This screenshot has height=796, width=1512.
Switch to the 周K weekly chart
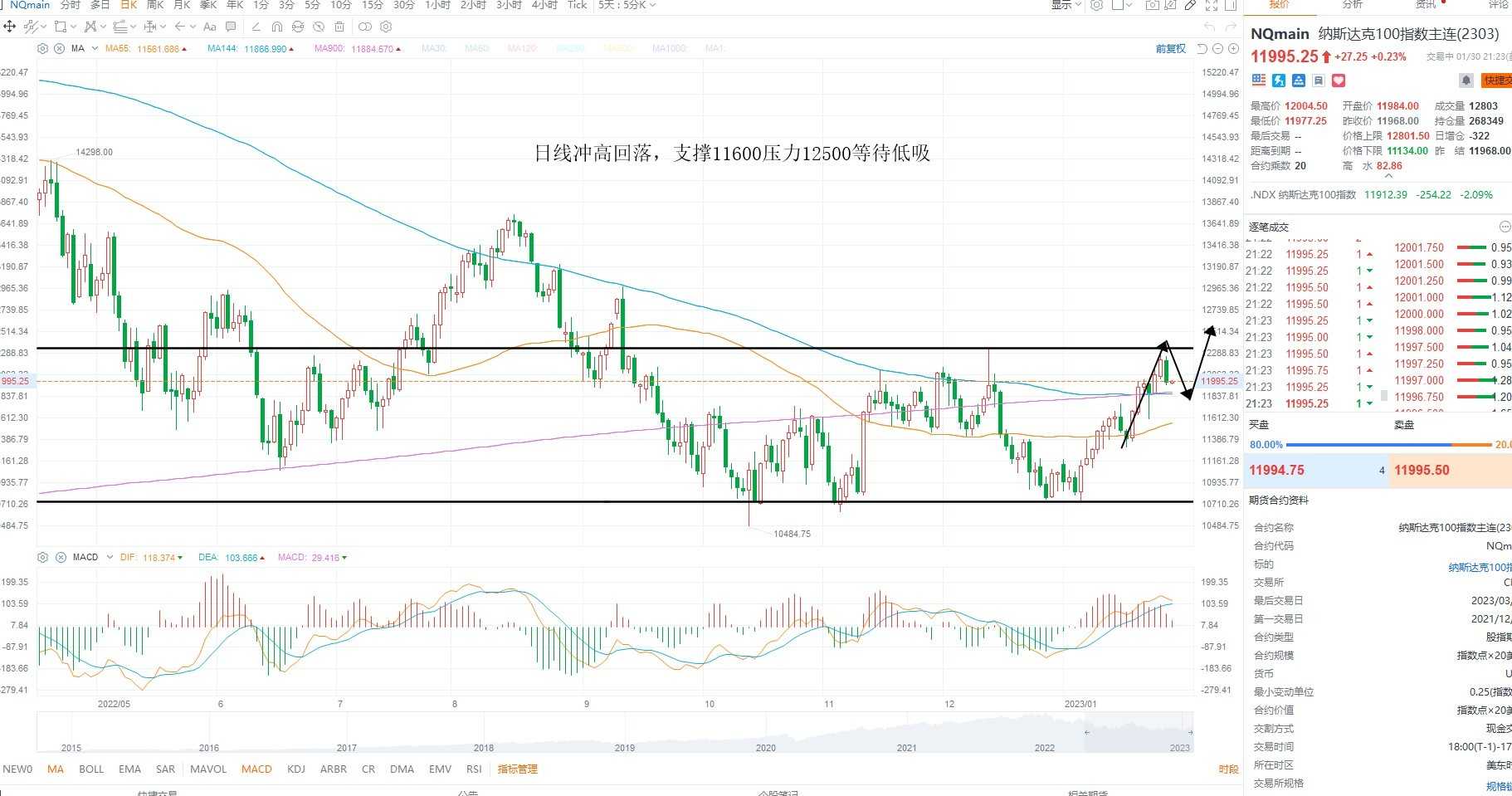click(155, 5)
